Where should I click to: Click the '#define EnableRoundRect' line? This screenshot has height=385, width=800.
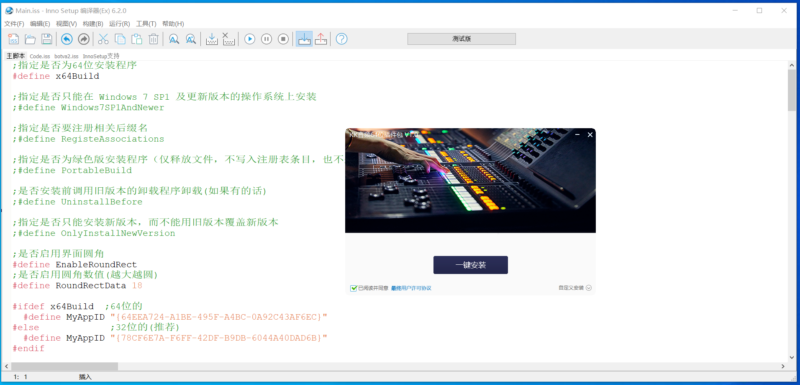[x=75, y=265]
